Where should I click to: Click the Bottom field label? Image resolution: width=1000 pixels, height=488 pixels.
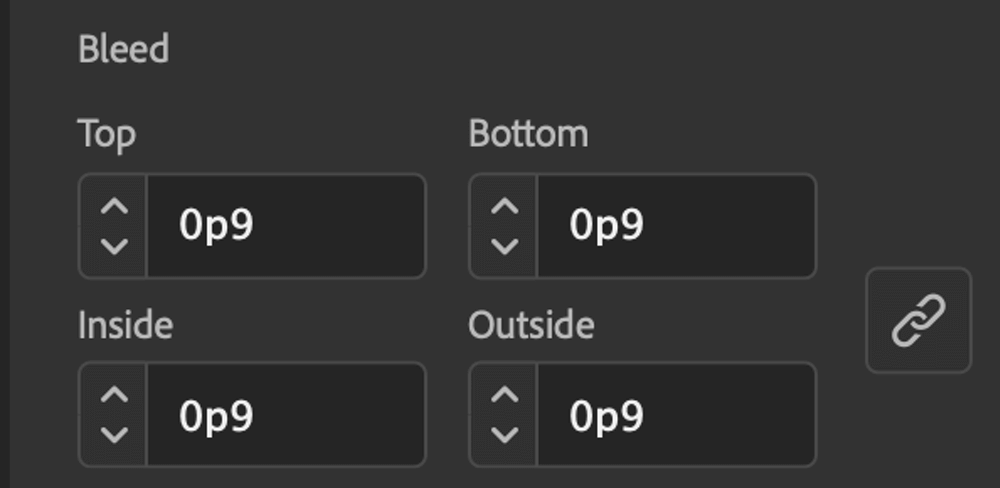(528, 134)
